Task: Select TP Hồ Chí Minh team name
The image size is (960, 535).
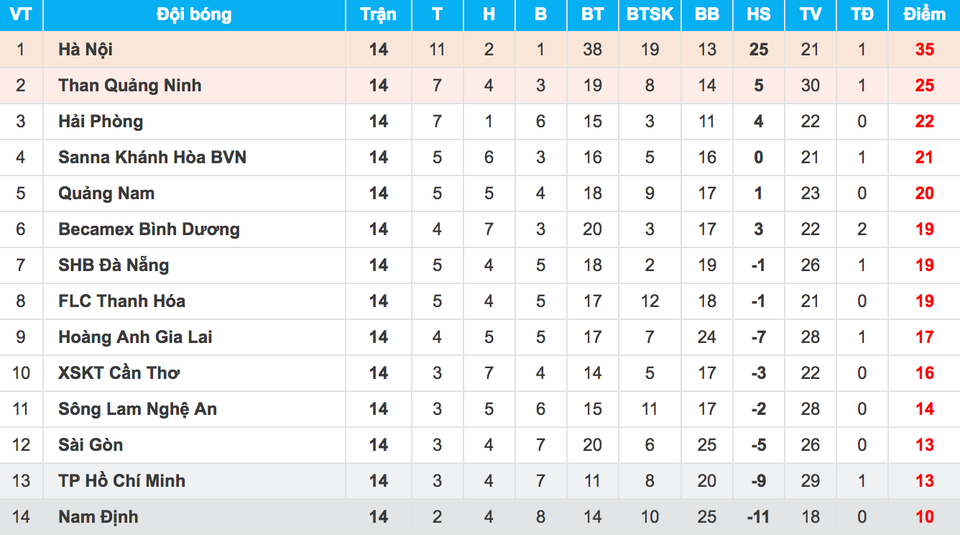Action: coord(121,481)
